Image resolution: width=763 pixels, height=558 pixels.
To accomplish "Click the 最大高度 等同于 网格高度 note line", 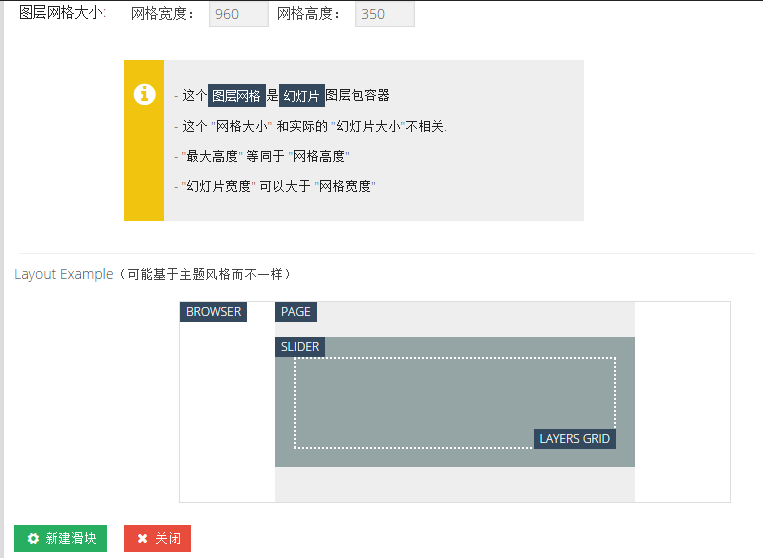I will [263, 157].
